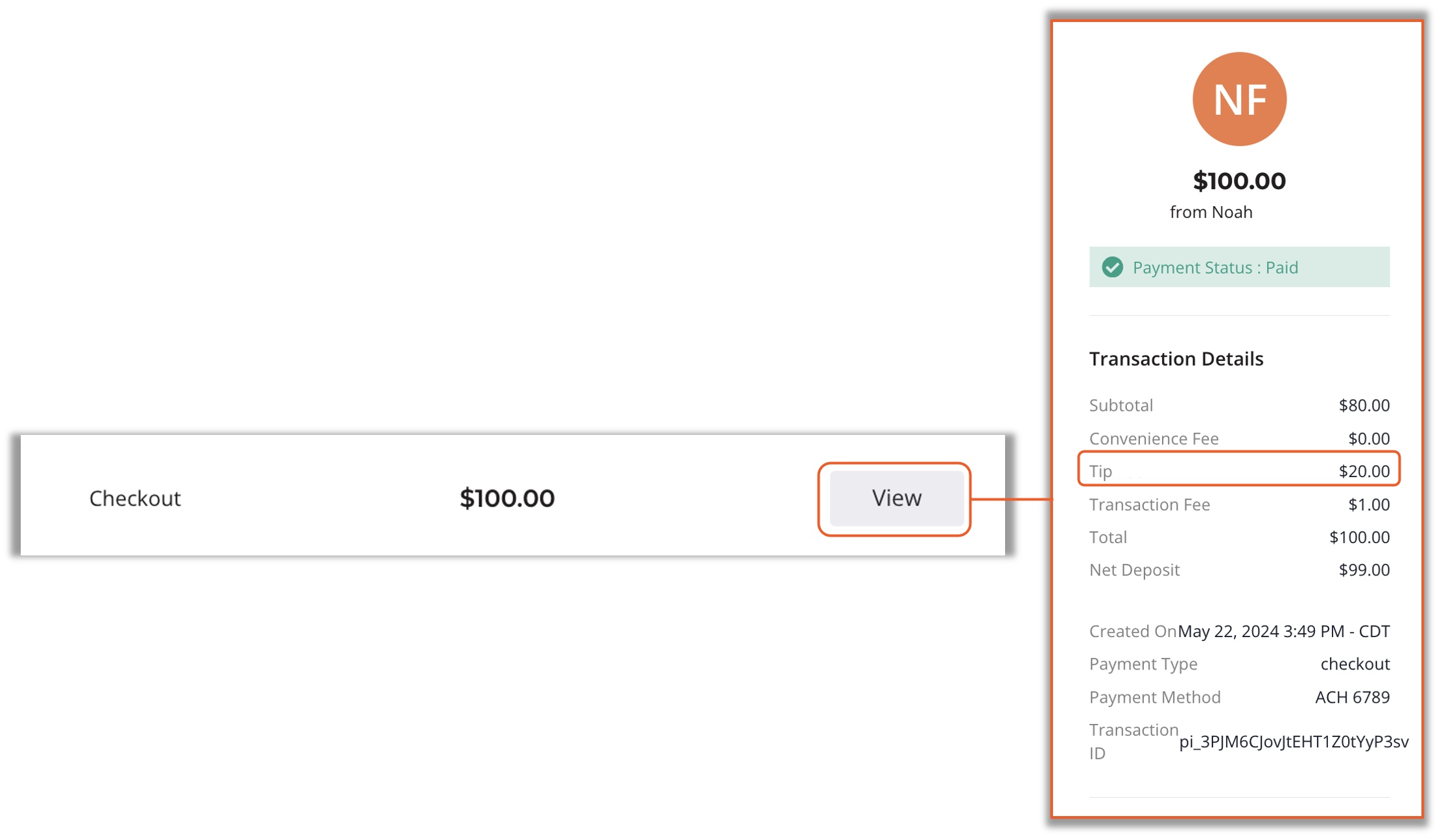The height and width of the screenshot is (840, 1446).
Task: Click the "from Noah" text
Action: point(1211,212)
